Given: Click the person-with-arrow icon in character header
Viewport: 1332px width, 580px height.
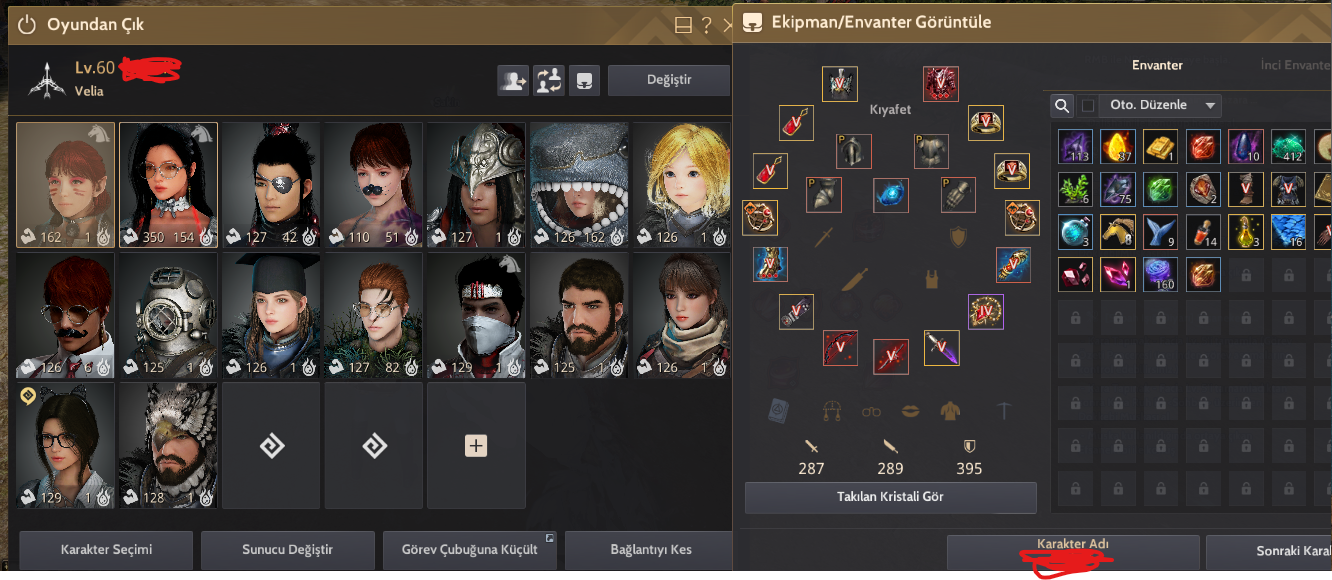Looking at the screenshot, I should [x=513, y=81].
